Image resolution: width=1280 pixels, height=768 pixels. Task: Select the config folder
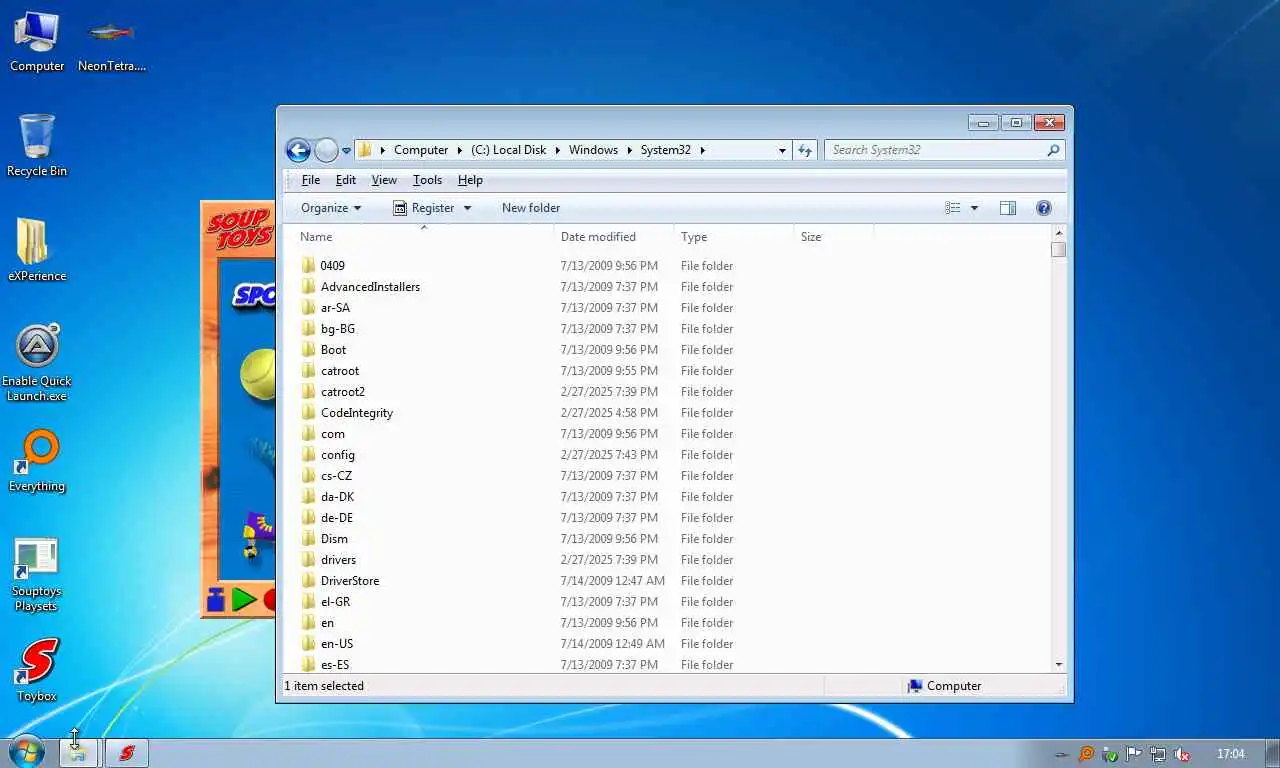[337, 455]
